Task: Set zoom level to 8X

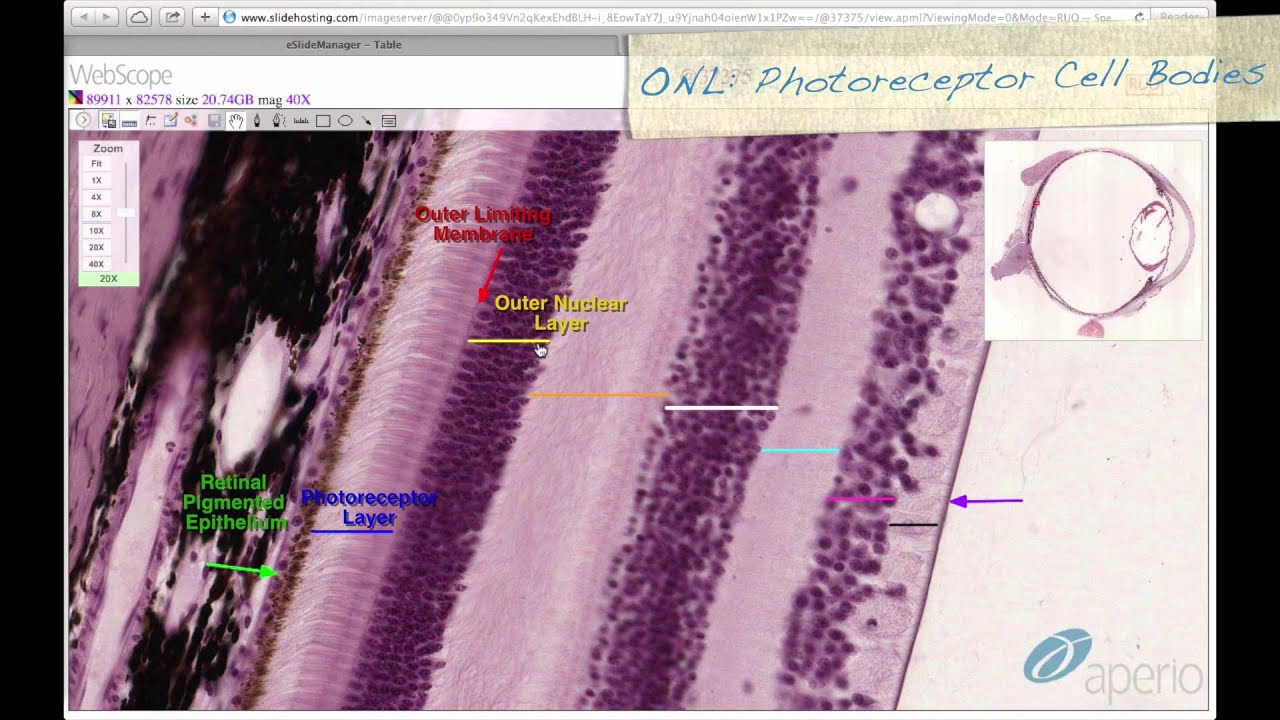Action: 97,214
